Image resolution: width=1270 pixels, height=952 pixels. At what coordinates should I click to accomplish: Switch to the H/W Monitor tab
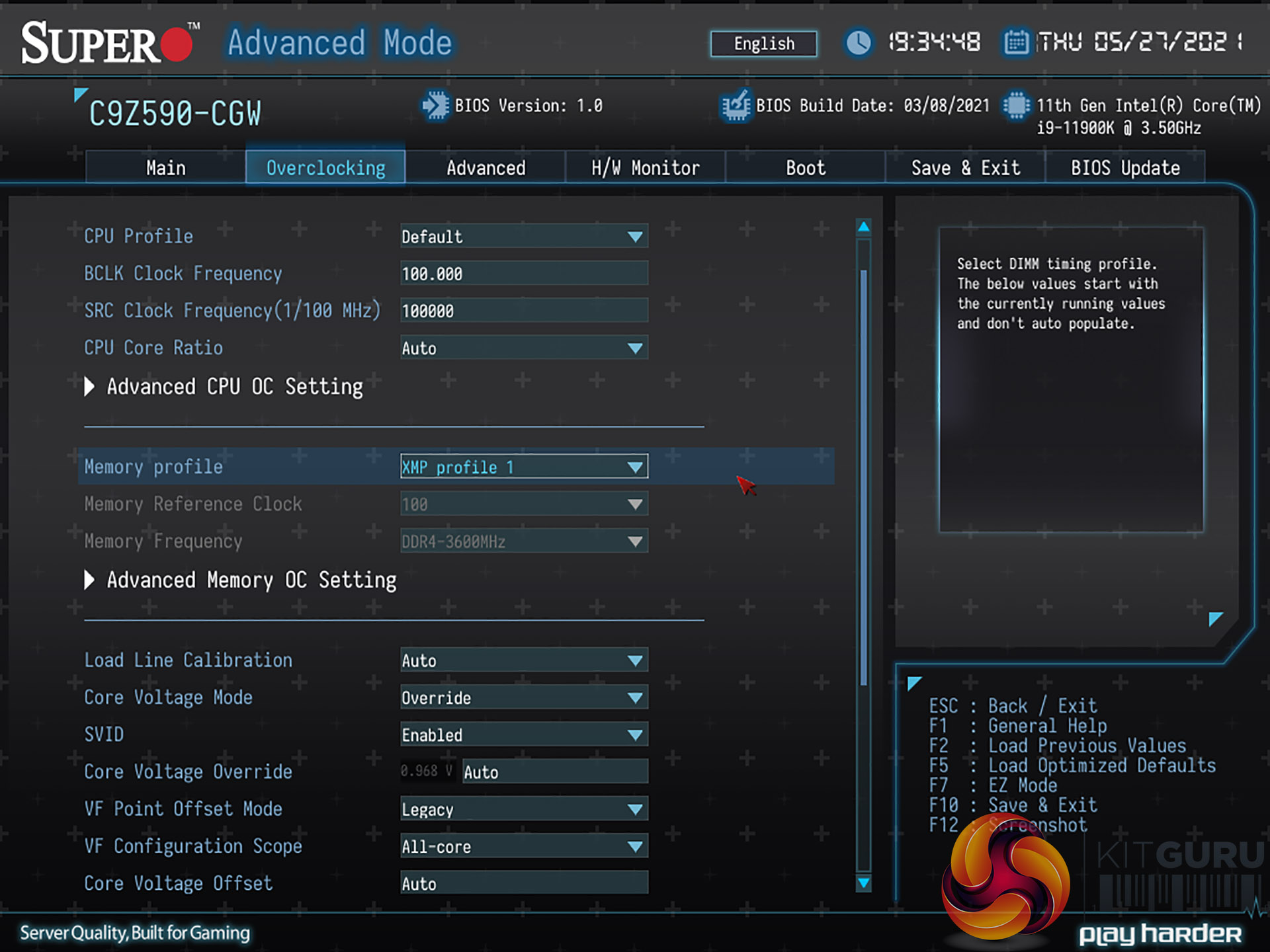[645, 168]
